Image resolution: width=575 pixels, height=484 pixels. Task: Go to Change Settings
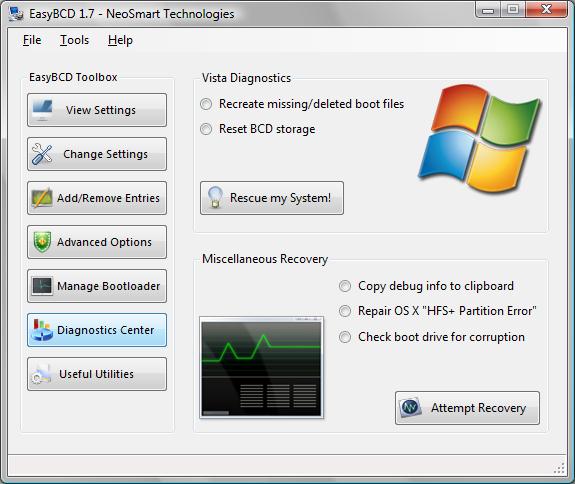[x=97, y=154]
